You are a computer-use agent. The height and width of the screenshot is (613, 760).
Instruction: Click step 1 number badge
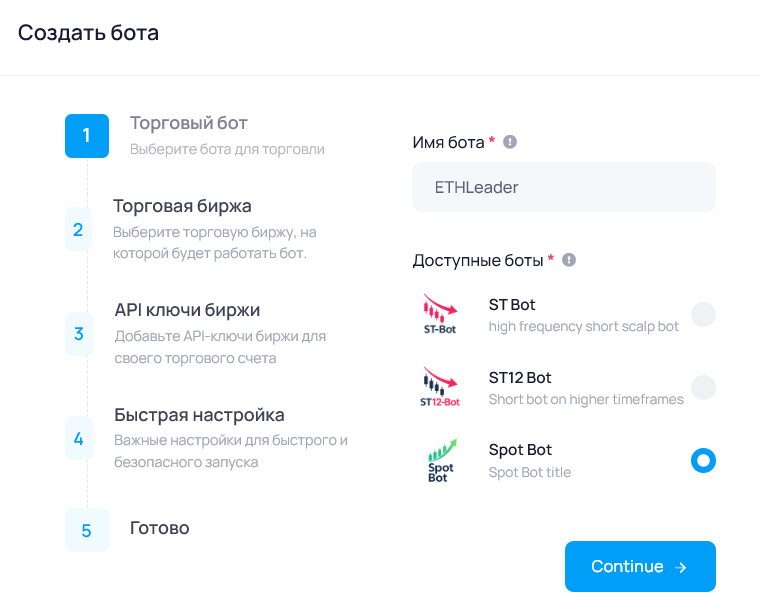coord(87,136)
